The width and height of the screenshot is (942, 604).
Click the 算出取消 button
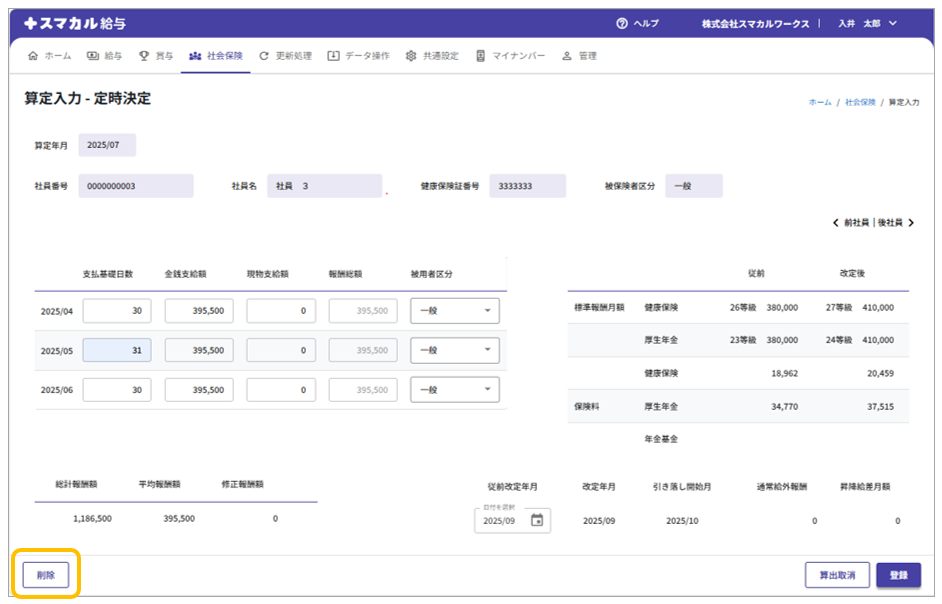[836, 575]
